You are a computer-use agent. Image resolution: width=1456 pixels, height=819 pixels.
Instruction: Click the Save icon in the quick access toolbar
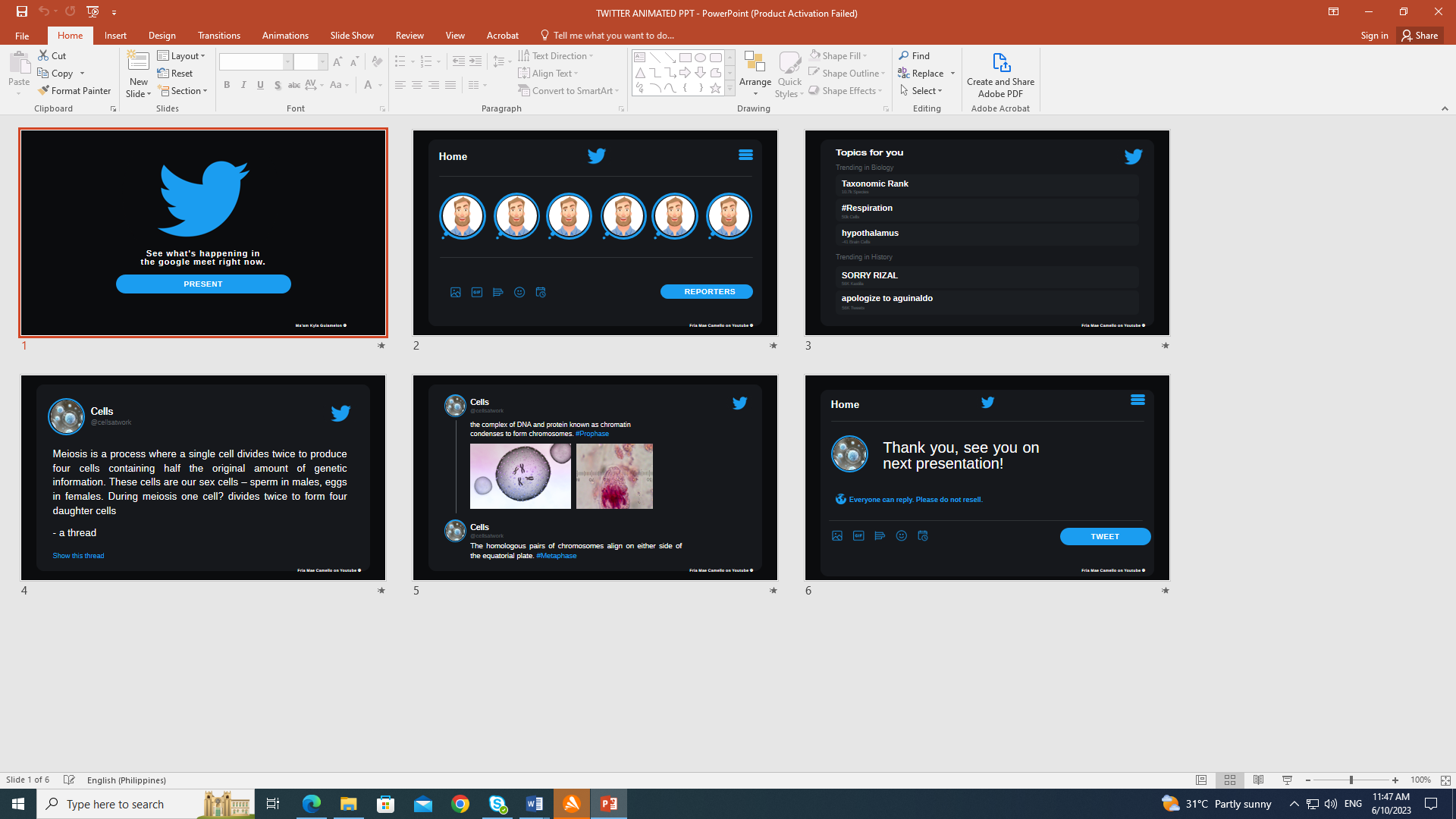[21, 11]
